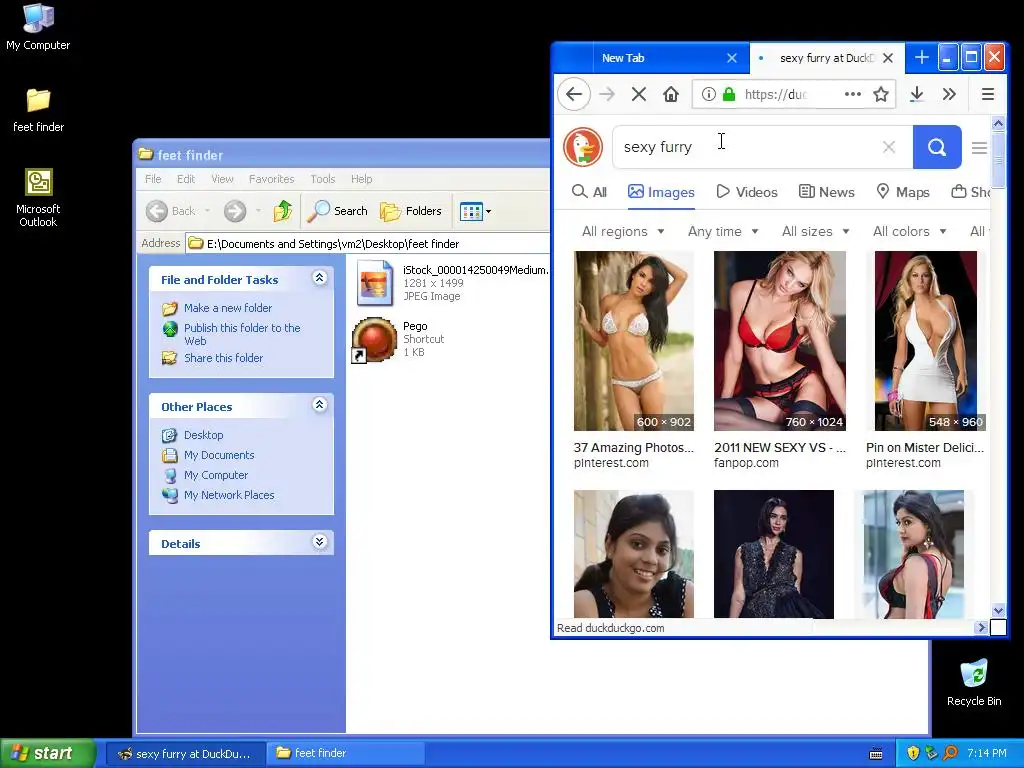Collapse Other Places panel
This screenshot has width=1024, height=768.
[319, 405]
